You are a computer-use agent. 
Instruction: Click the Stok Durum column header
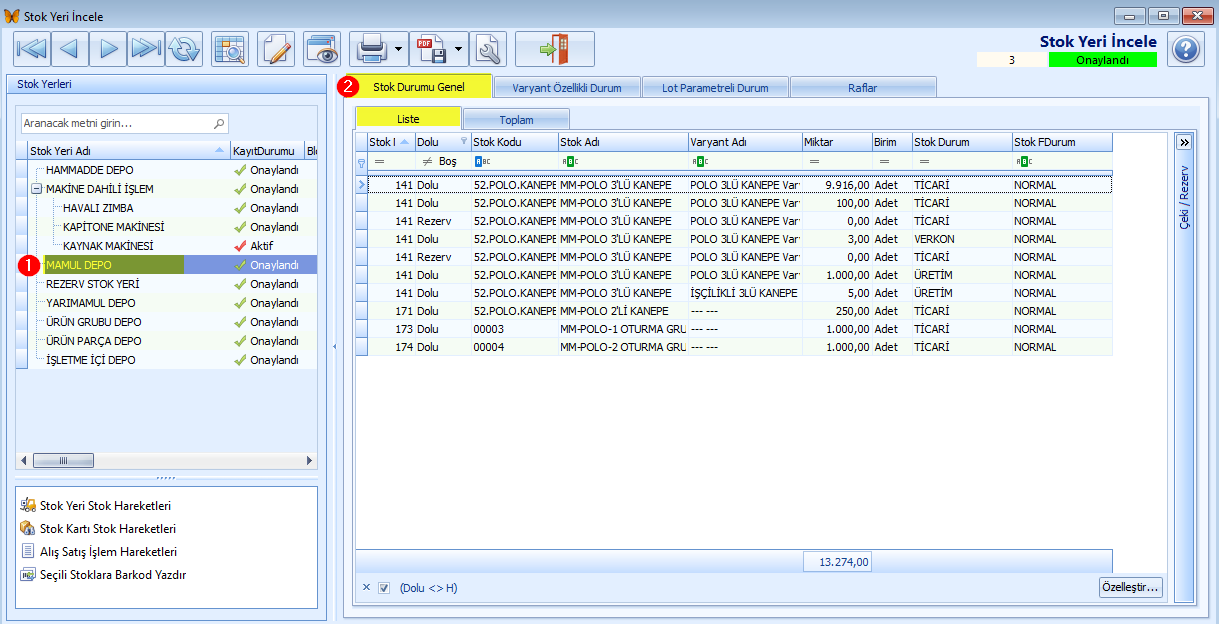(962, 142)
